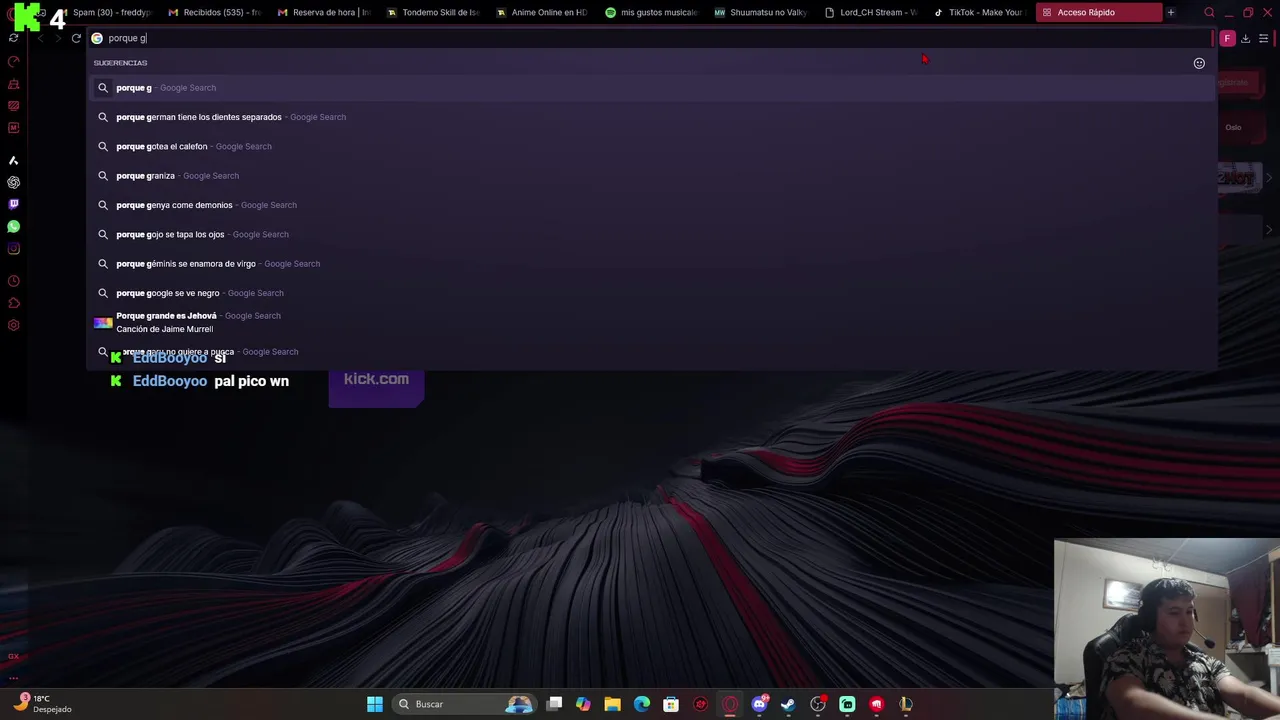The width and height of the screenshot is (1280, 720).
Task: Reload the page with the refresh icon
Action: click(76, 38)
